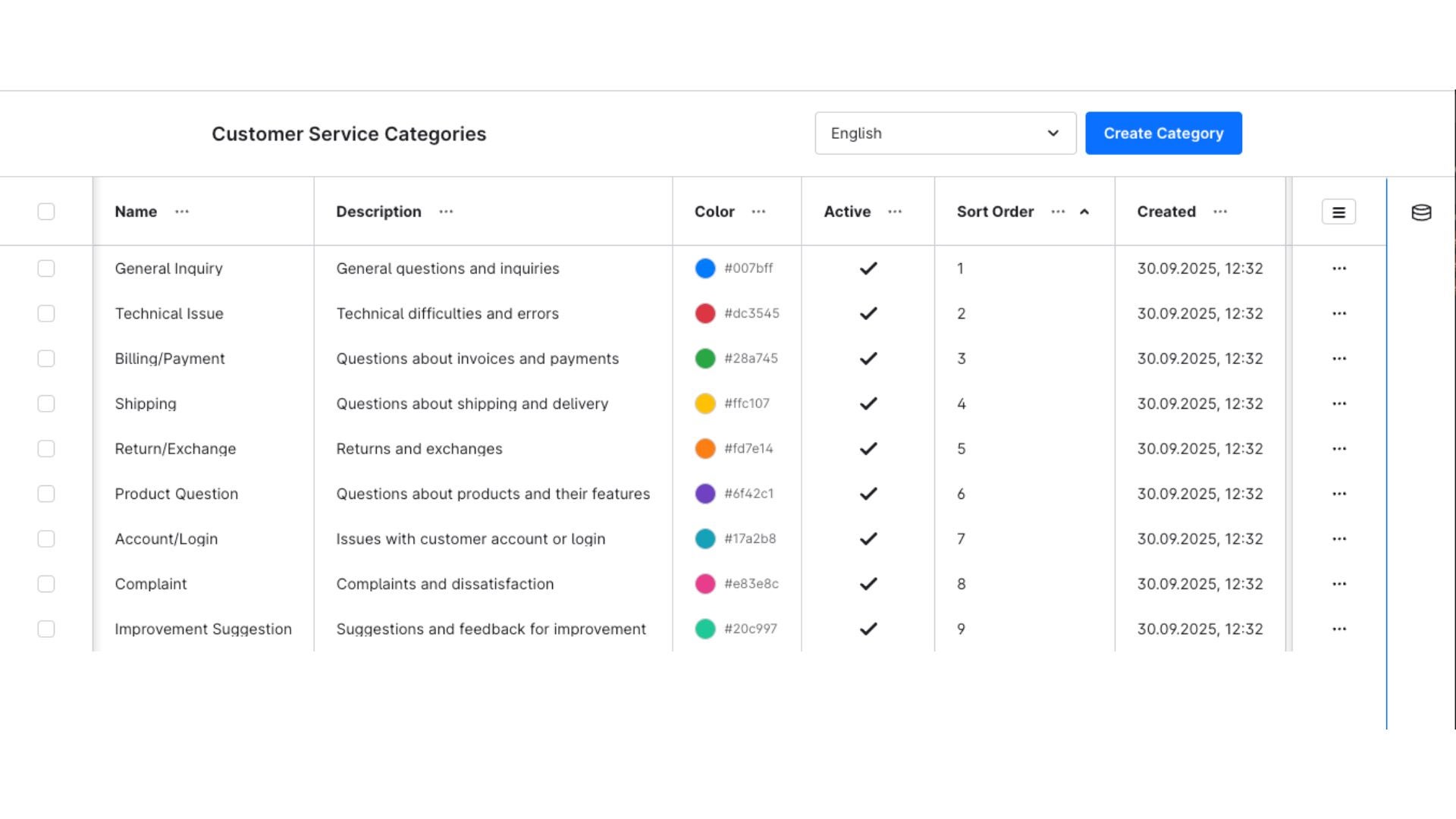Click the Return/Exchange category entry
This screenshot has height=819, width=1456.
click(x=175, y=449)
